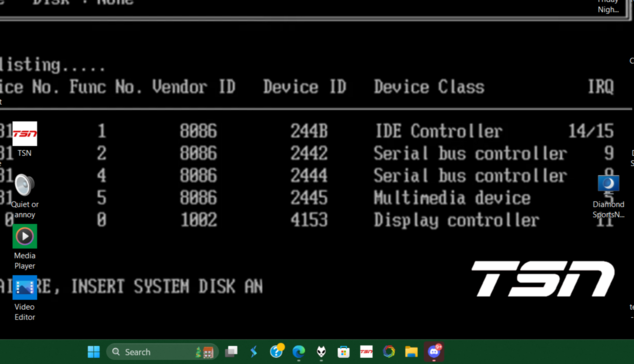Open Task View from the taskbar
This screenshot has width=634, height=364.
point(231,352)
